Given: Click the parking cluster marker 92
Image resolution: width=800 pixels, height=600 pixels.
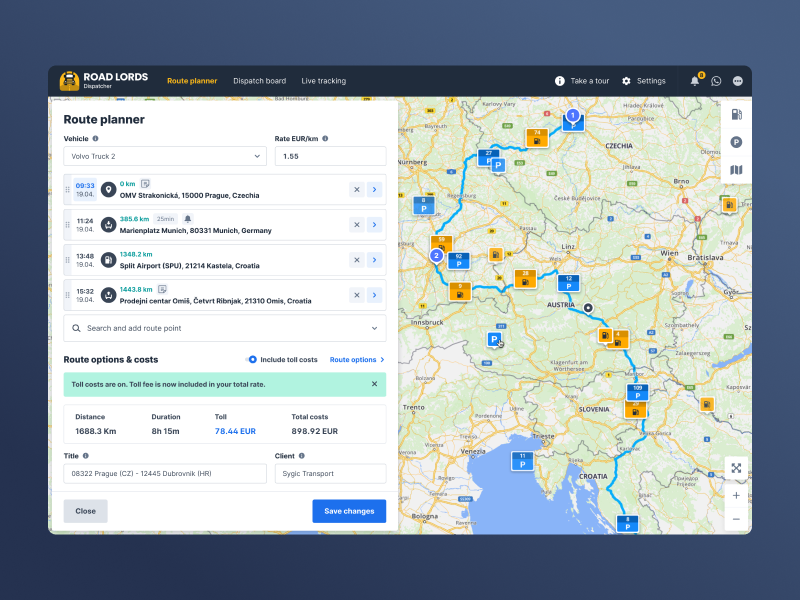Looking at the screenshot, I should (x=459, y=261).
